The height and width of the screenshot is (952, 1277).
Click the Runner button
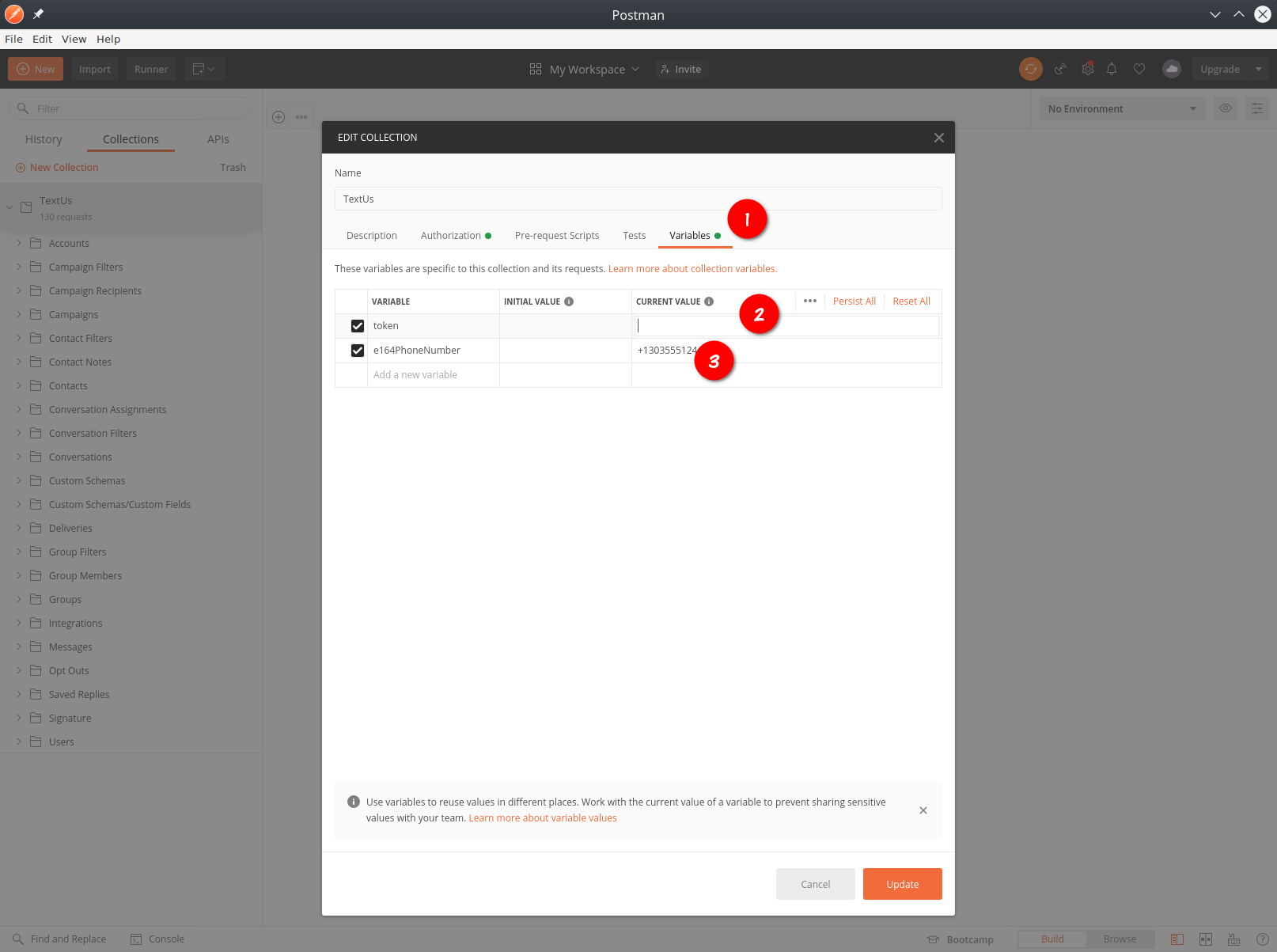coord(151,69)
